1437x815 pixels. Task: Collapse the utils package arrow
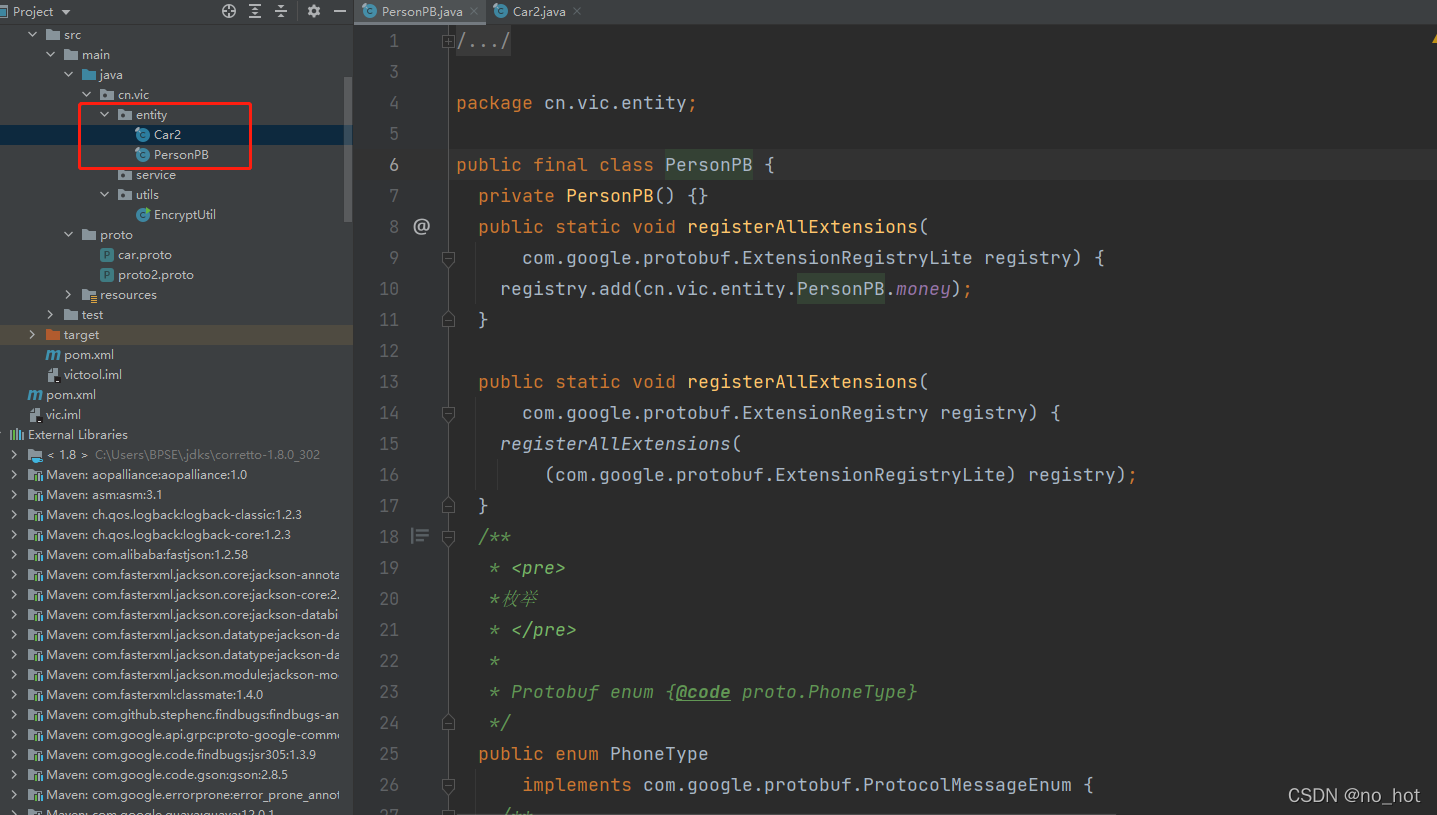[x=105, y=195]
